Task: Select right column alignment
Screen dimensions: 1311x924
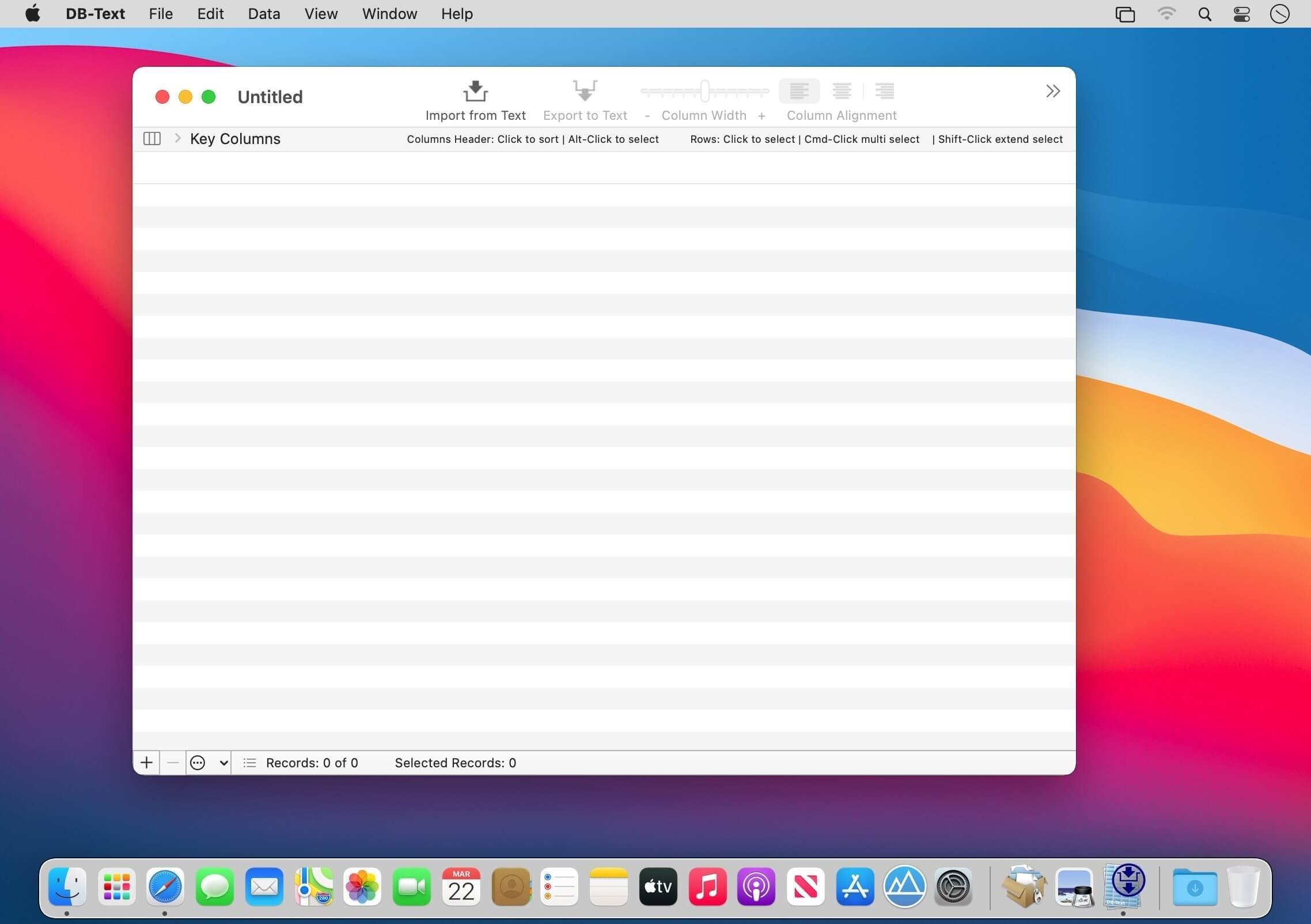Action: click(884, 91)
